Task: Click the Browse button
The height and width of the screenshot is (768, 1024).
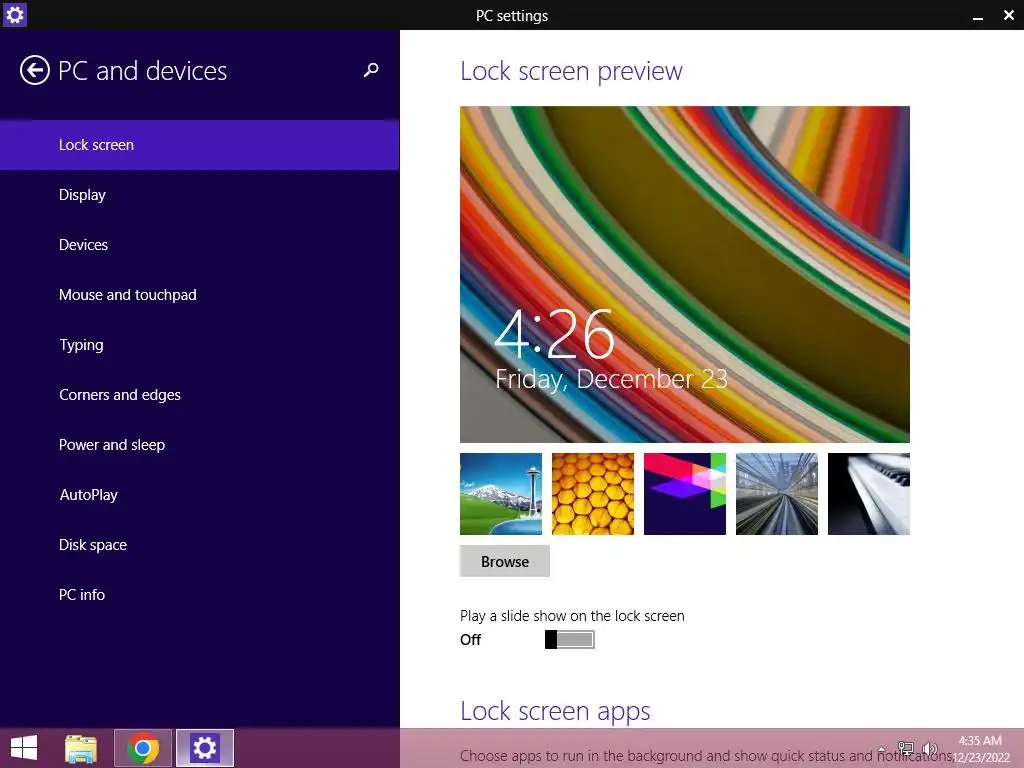Action: click(x=505, y=561)
